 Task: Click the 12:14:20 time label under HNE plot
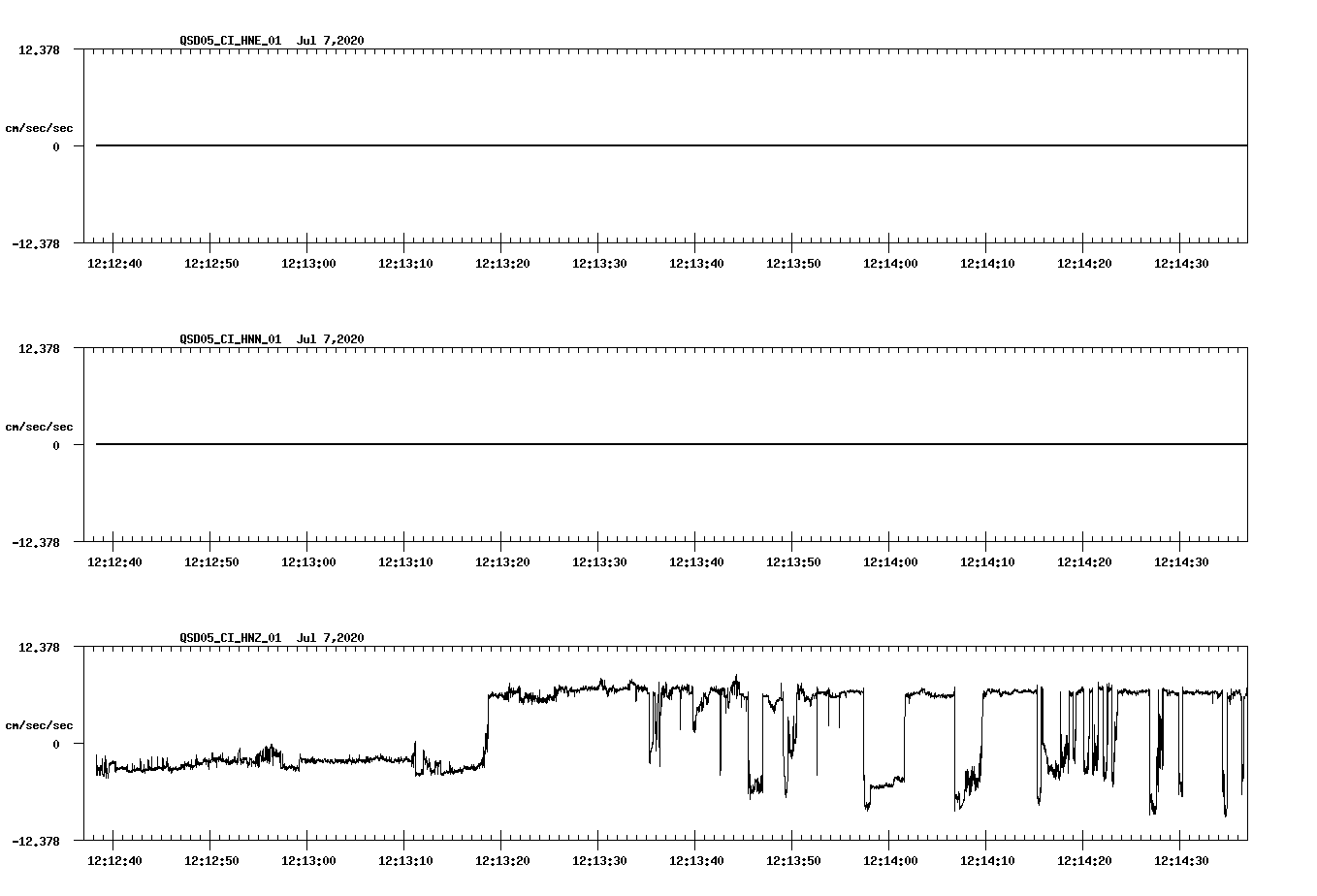tap(1084, 264)
